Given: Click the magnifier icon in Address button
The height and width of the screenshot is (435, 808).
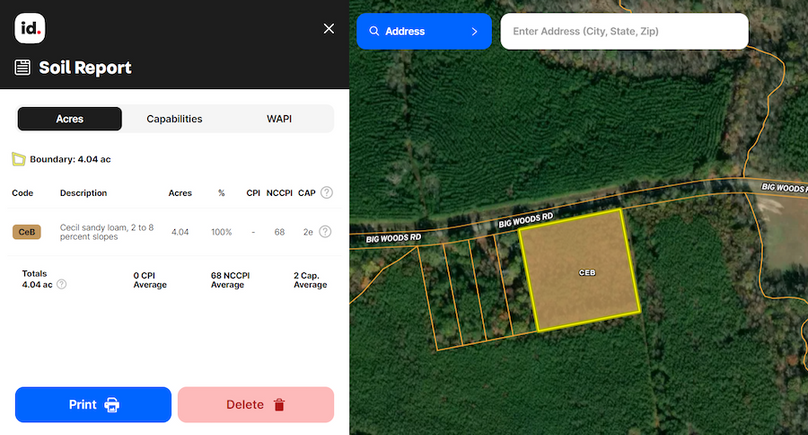Looking at the screenshot, I should click(374, 31).
